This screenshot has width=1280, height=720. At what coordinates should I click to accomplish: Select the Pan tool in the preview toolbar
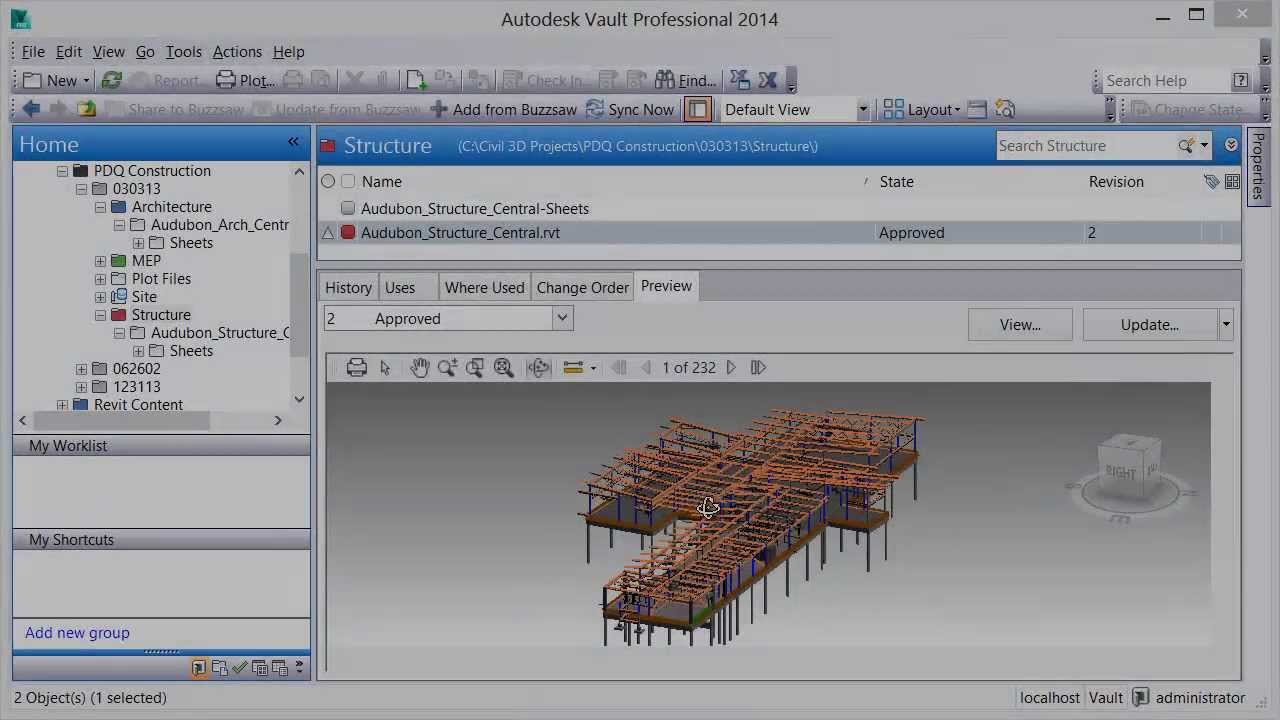point(419,367)
